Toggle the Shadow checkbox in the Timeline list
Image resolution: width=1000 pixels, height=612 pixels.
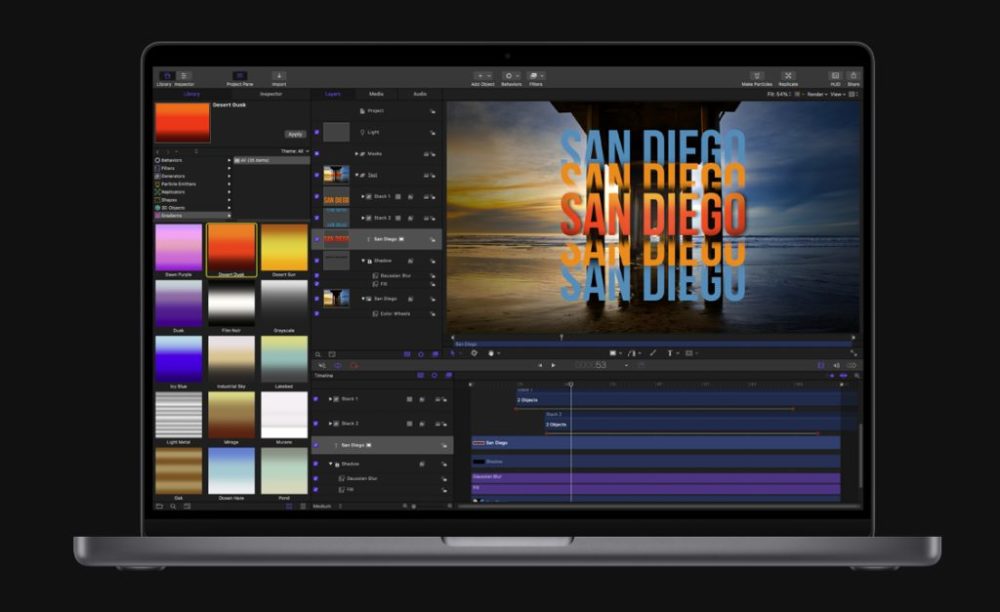[317, 464]
